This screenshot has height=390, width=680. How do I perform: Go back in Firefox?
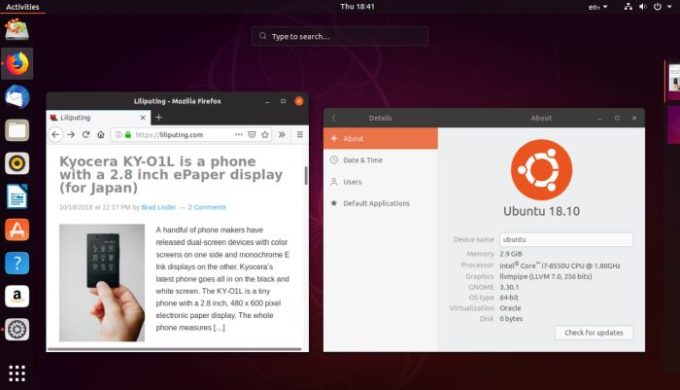click(55, 134)
